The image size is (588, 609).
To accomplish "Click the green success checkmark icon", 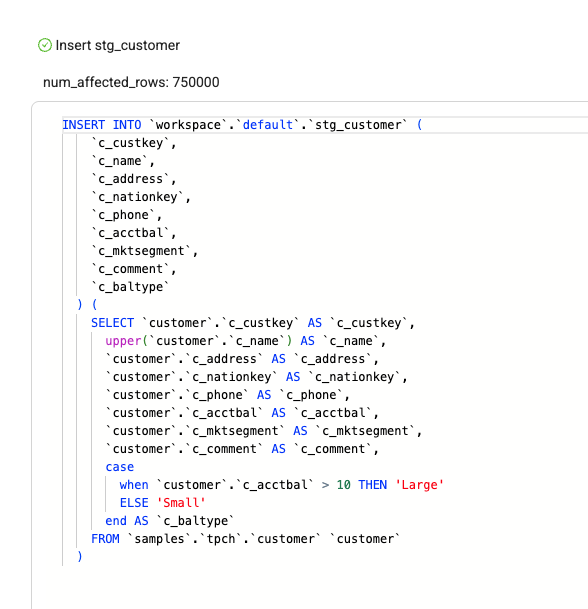I will pyautogui.click(x=45, y=45).
